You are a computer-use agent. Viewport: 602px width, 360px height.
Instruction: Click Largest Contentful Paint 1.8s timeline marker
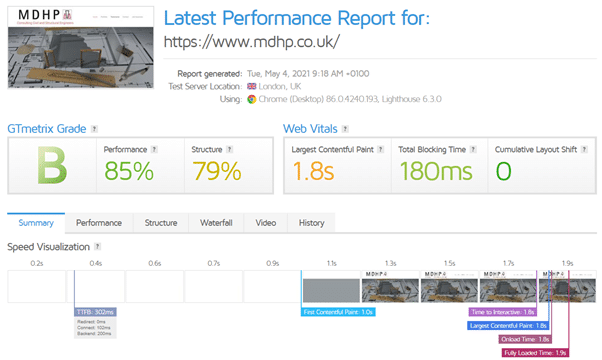[x=508, y=325]
